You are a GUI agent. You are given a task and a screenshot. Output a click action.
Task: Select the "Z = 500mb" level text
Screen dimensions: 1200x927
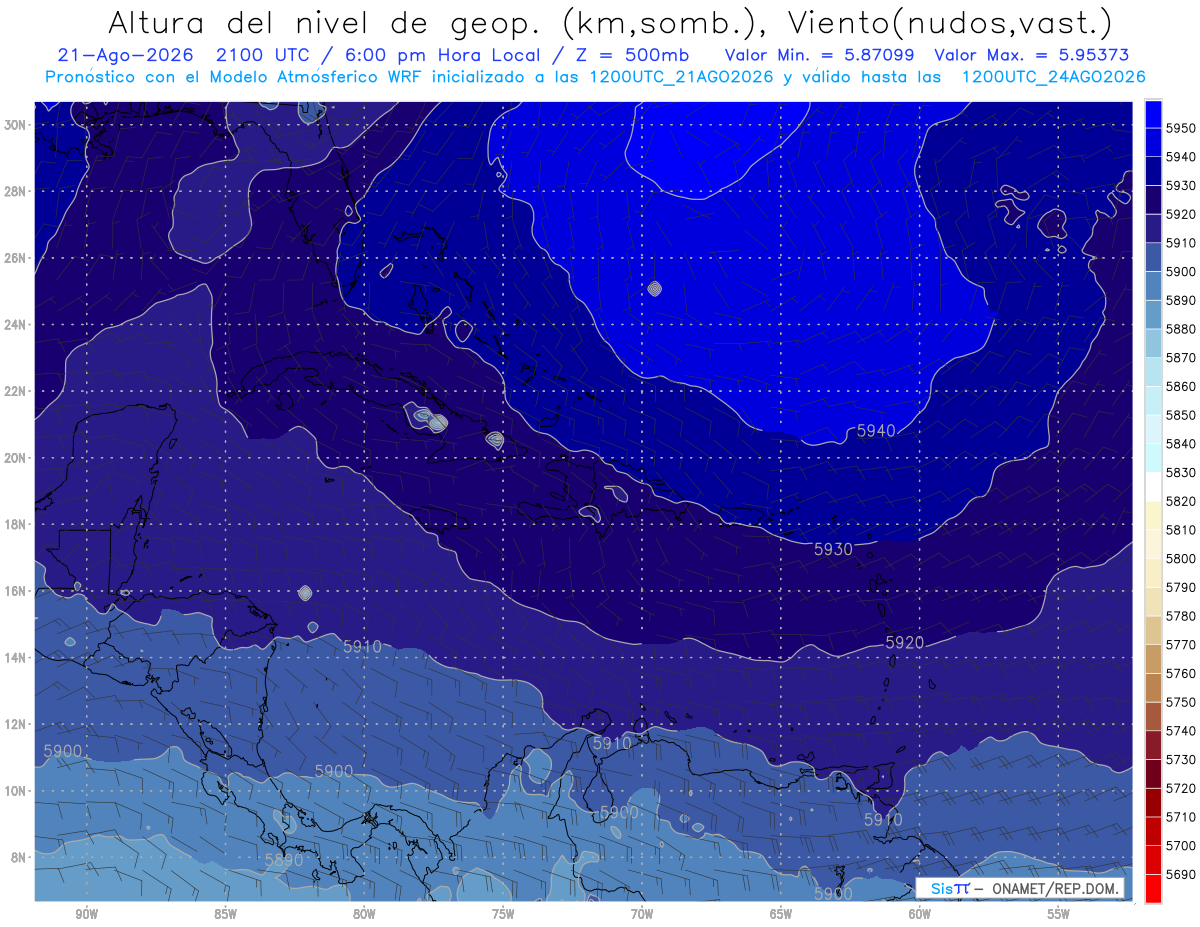tap(627, 55)
